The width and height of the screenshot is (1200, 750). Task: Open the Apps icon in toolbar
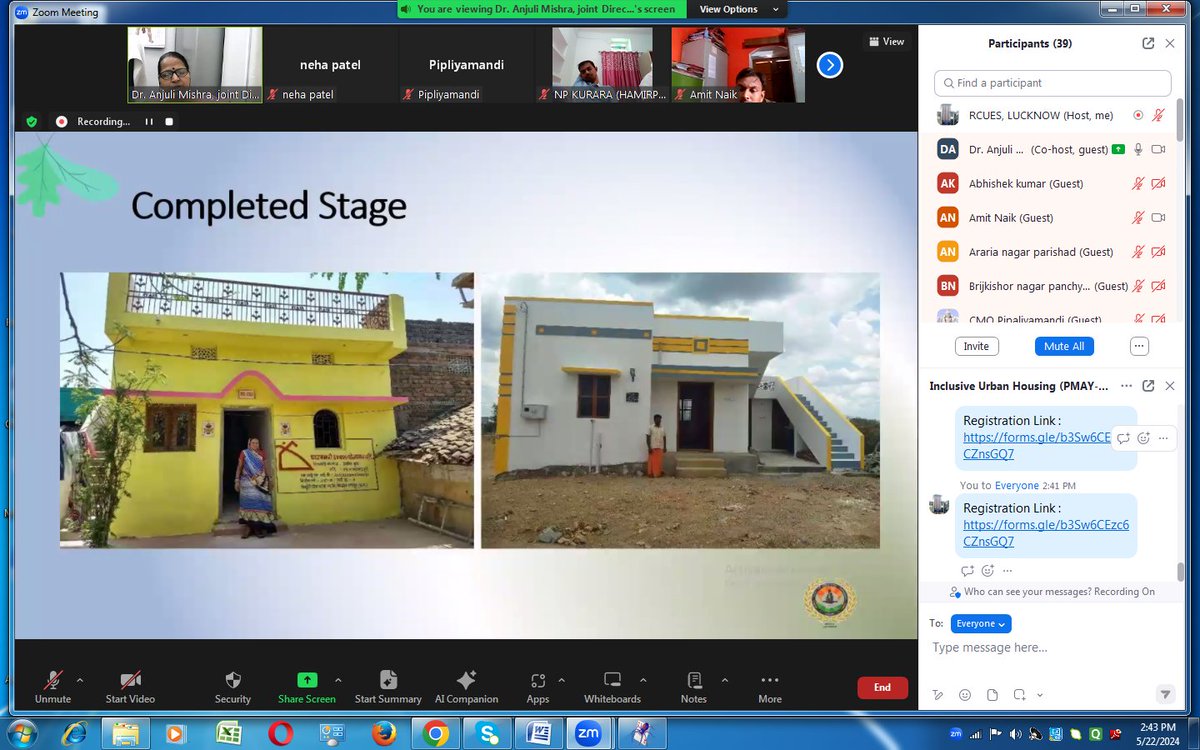click(x=538, y=680)
